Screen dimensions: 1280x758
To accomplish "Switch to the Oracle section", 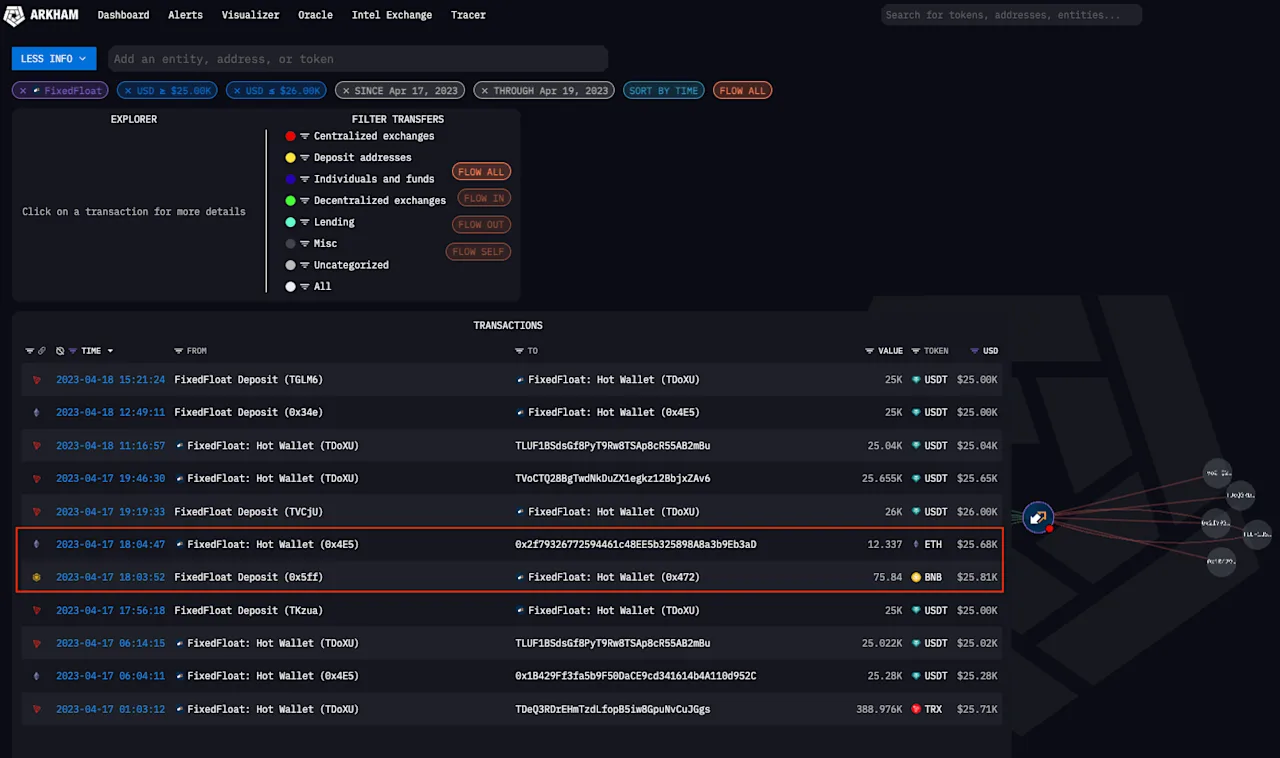I will 316,15.
